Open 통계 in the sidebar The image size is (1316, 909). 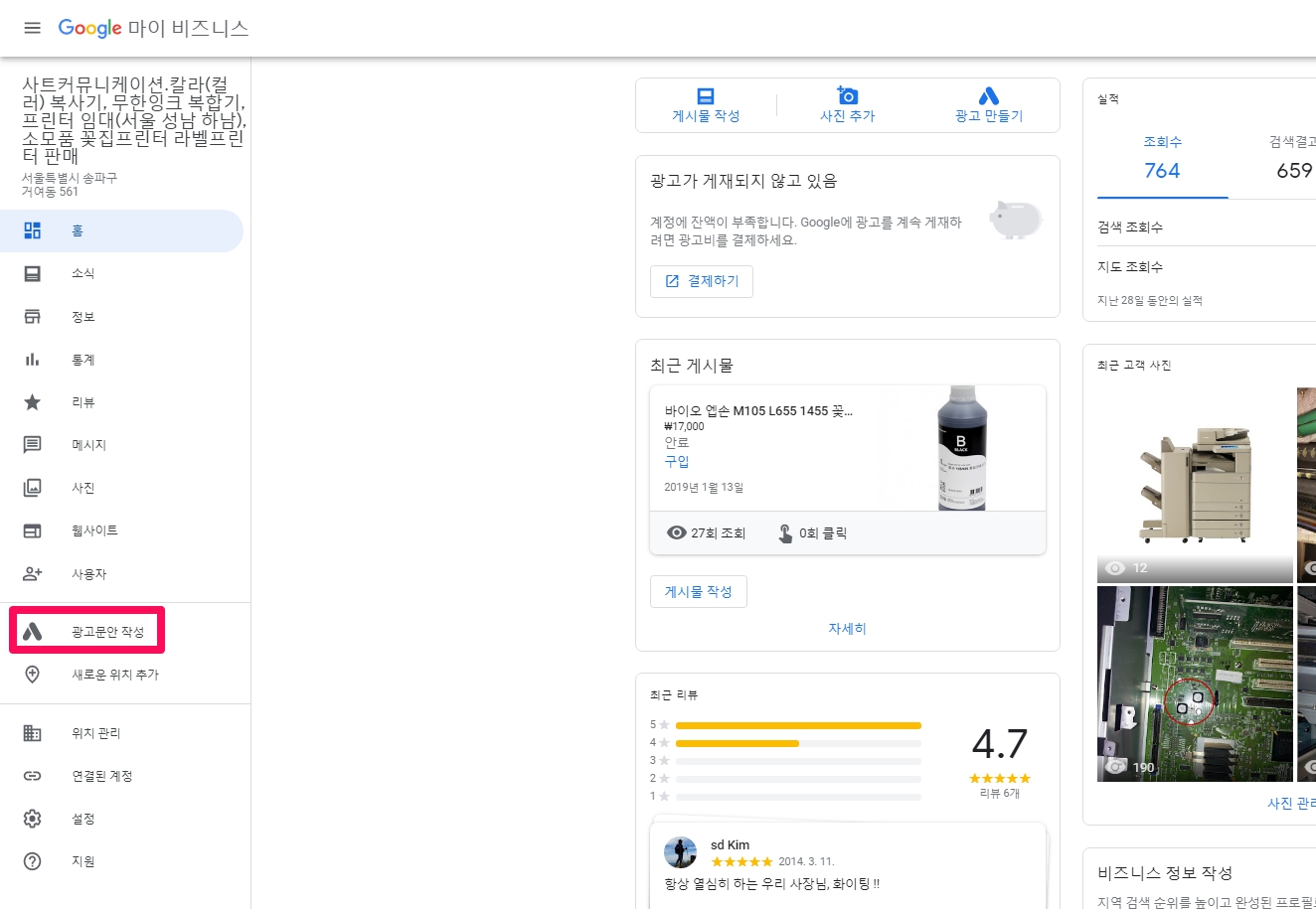pos(83,360)
